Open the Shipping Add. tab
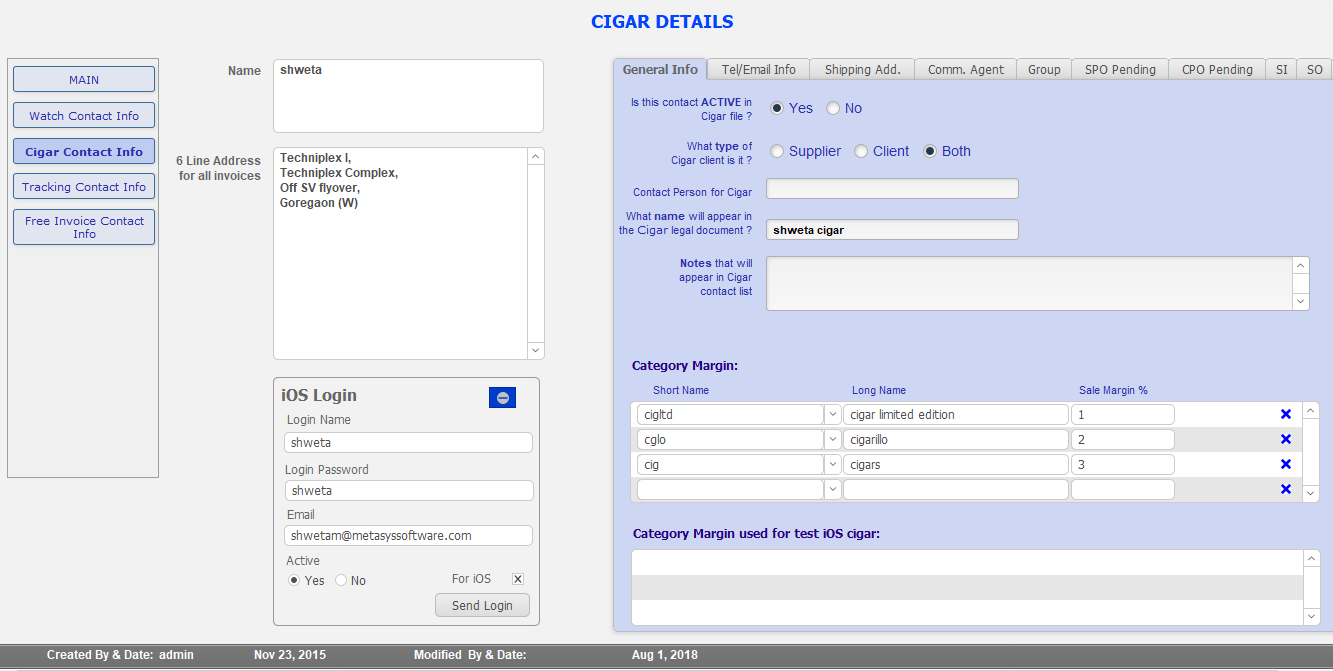 coord(862,69)
